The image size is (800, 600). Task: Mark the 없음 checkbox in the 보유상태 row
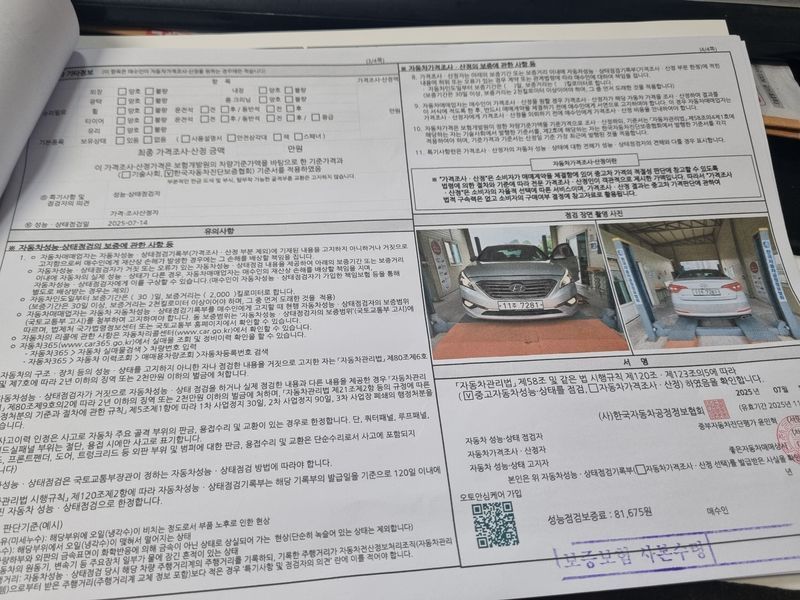(149, 139)
